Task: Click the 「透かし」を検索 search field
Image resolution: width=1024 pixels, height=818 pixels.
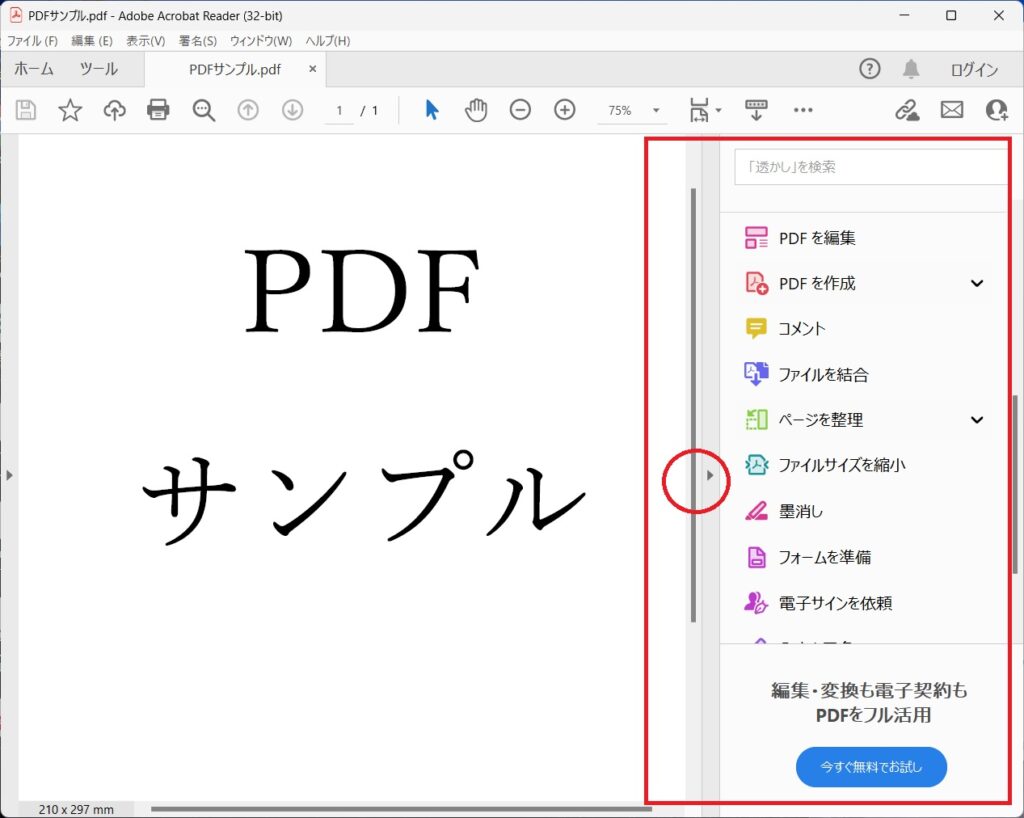Action: click(x=870, y=167)
